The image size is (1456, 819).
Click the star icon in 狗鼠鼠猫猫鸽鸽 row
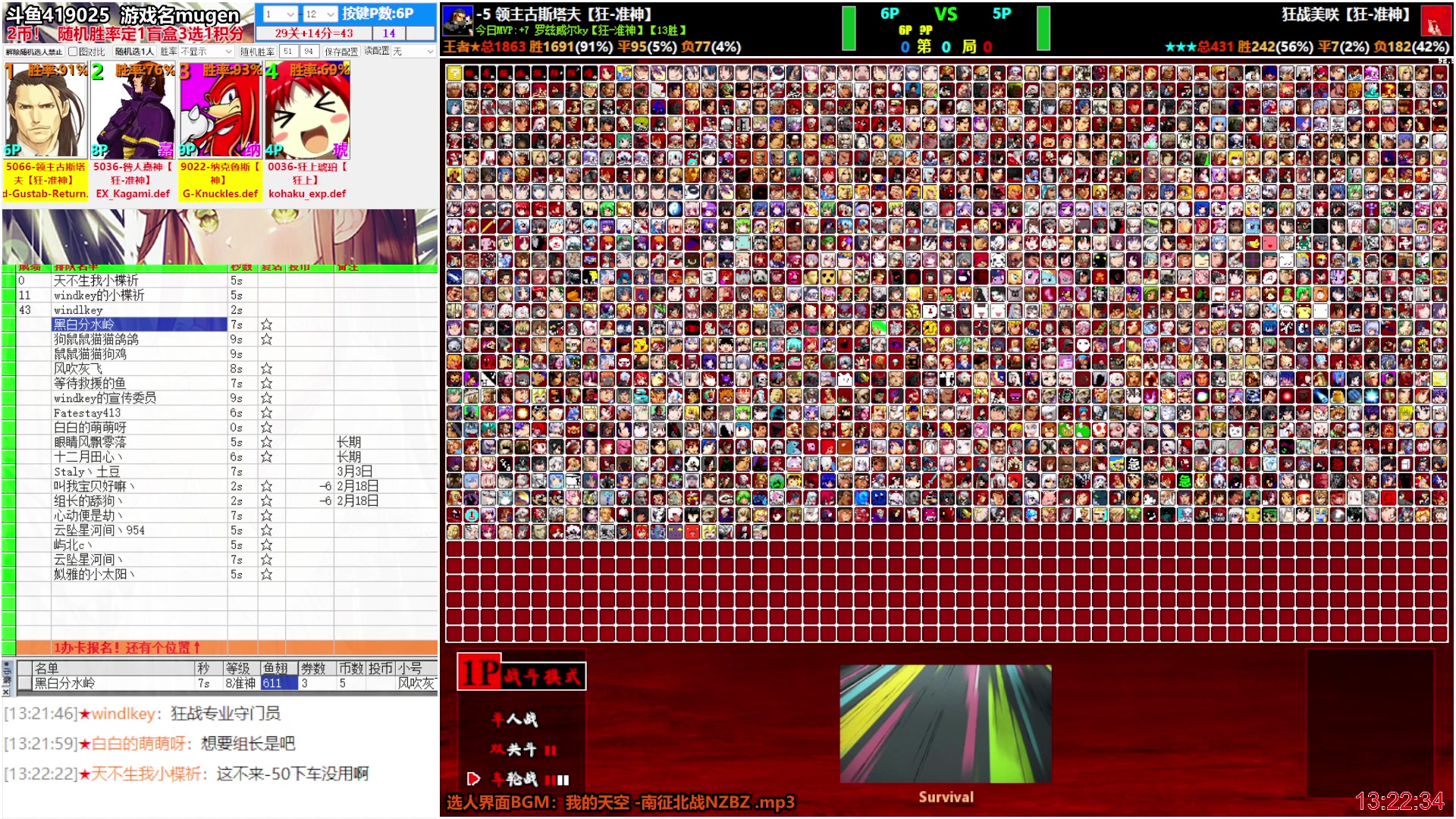[266, 339]
